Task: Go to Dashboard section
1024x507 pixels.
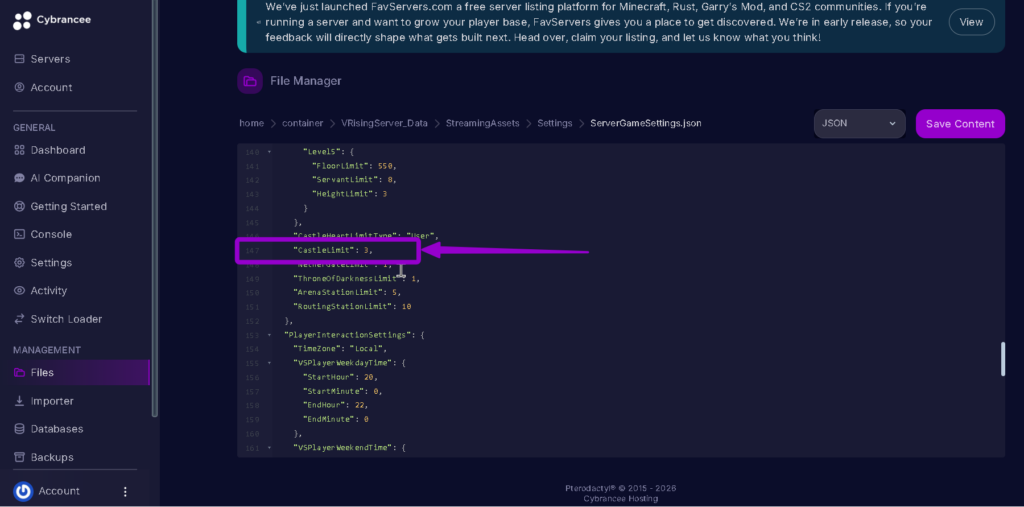Action: coord(57,150)
